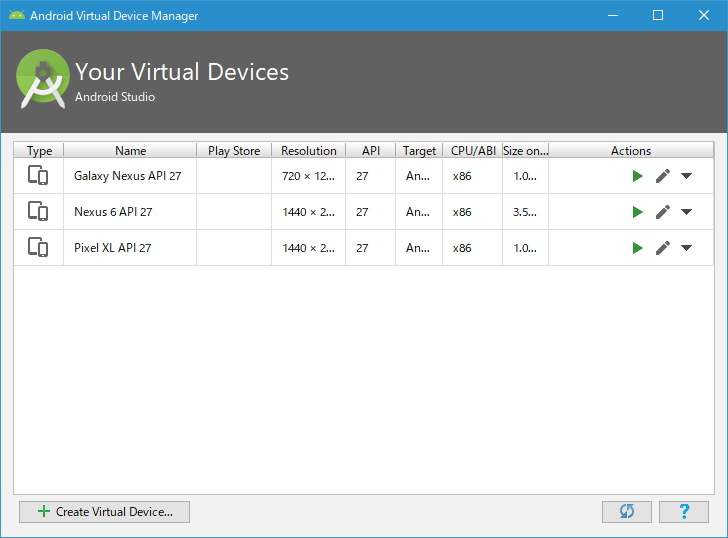The height and width of the screenshot is (538, 728).
Task: Open actions dropdown for Nexus 6 API 27
Action: point(686,212)
